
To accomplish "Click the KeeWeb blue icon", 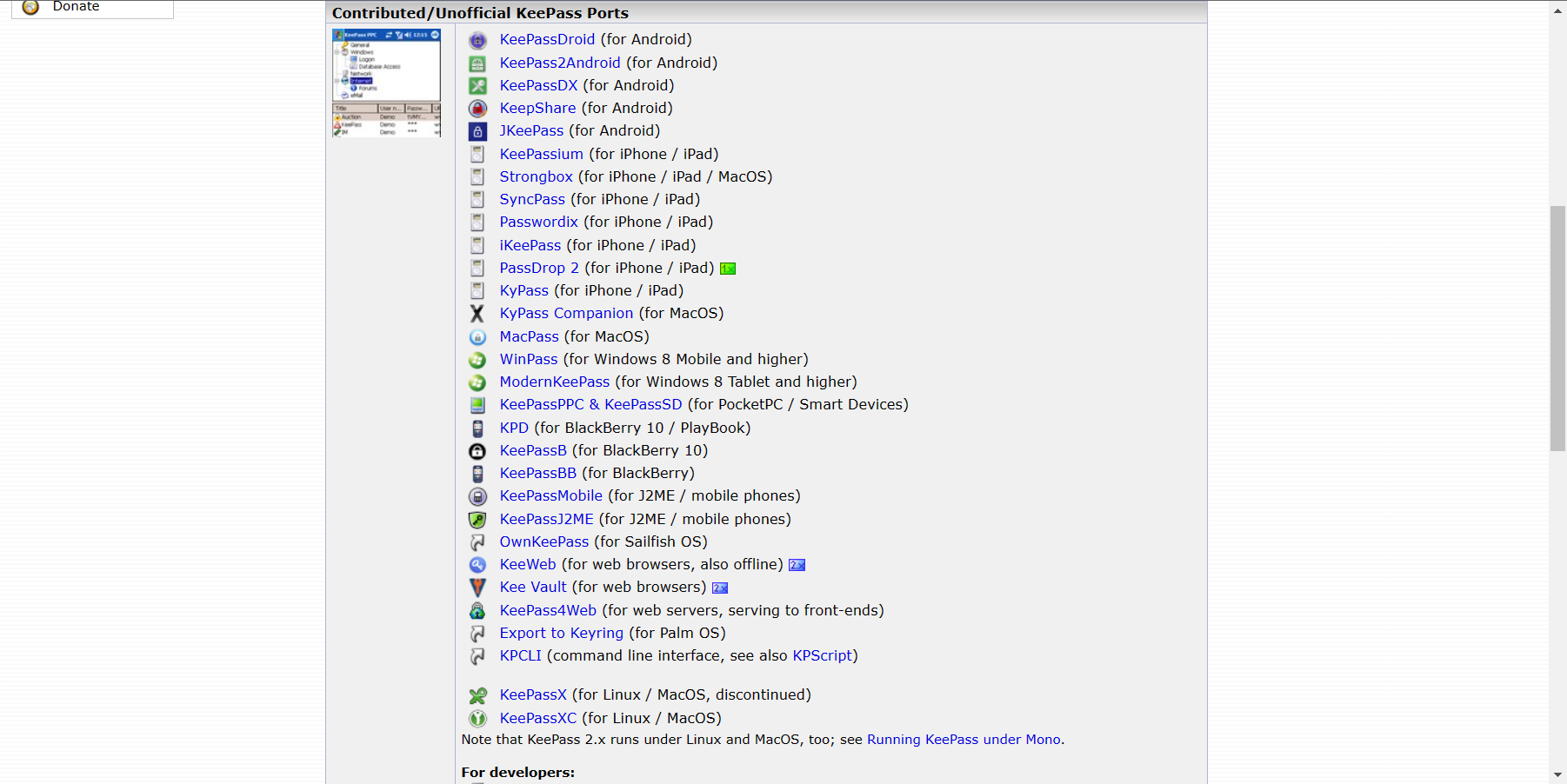I will (477, 565).
